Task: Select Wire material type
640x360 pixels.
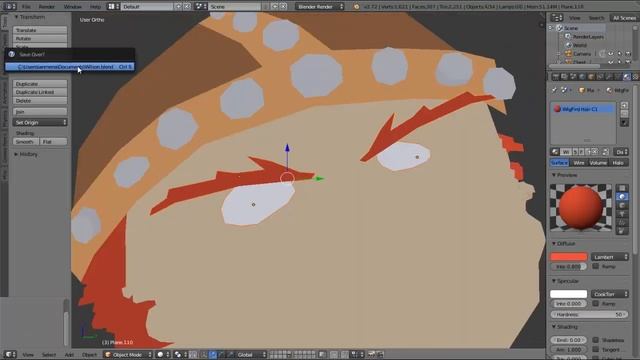Action: click(578, 163)
